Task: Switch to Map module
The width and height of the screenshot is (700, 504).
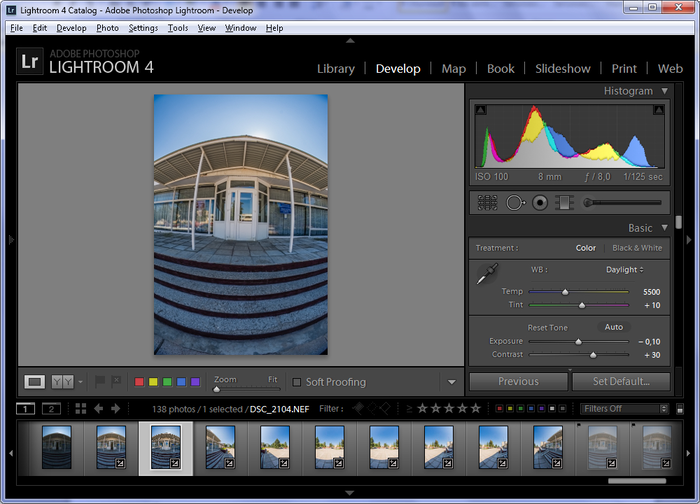Action: click(x=454, y=69)
